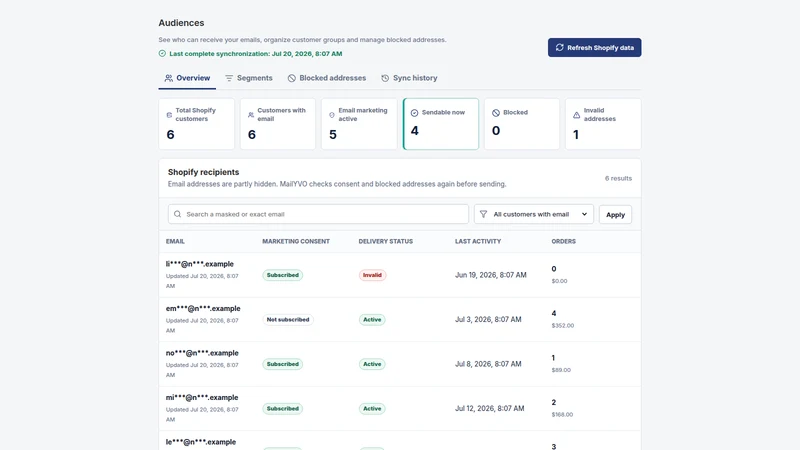Switch to the Segments tab
Screen dimensions: 800x450
tap(249, 78)
